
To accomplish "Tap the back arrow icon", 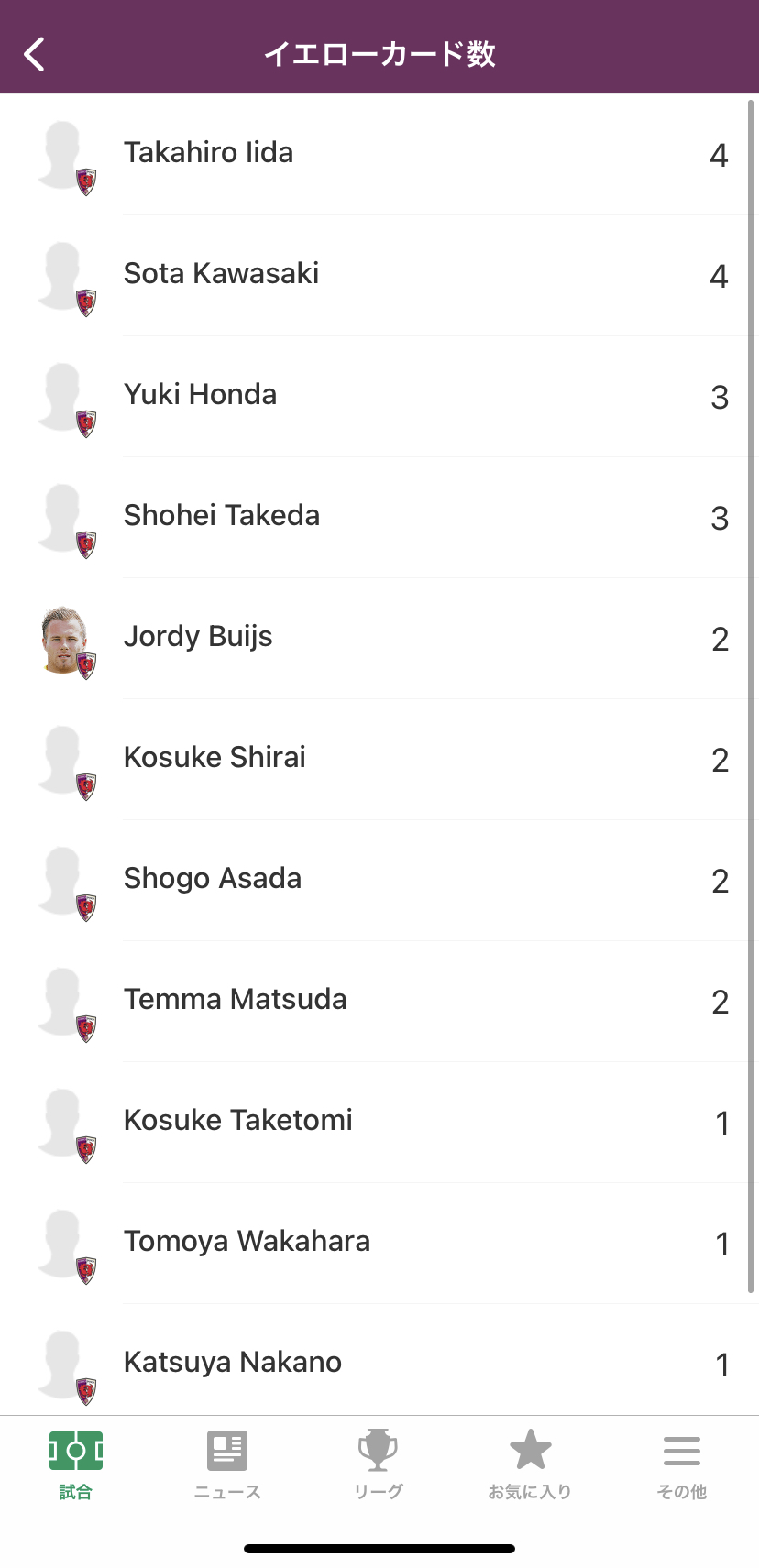I will [x=35, y=54].
